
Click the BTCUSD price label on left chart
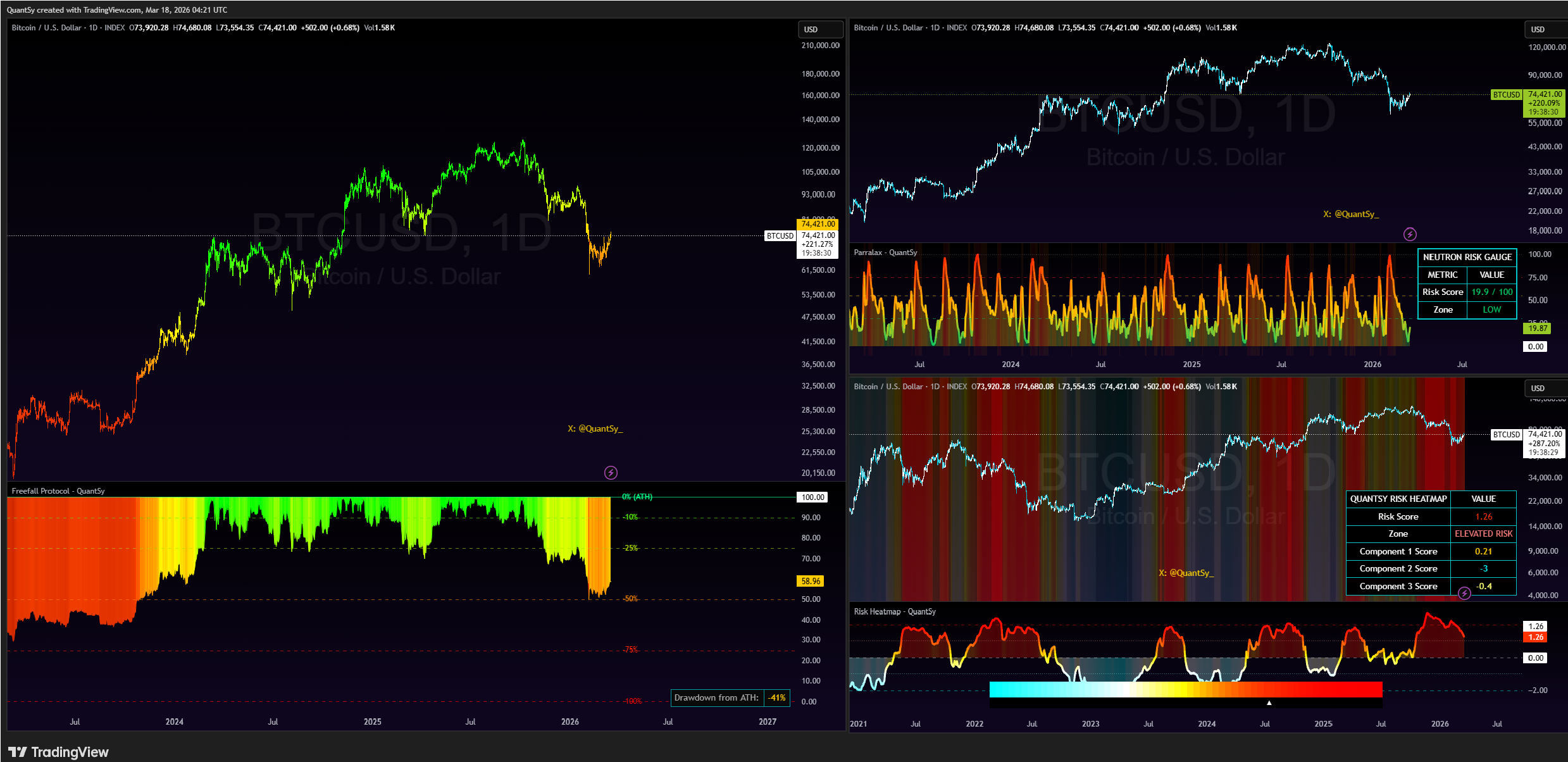780,235
